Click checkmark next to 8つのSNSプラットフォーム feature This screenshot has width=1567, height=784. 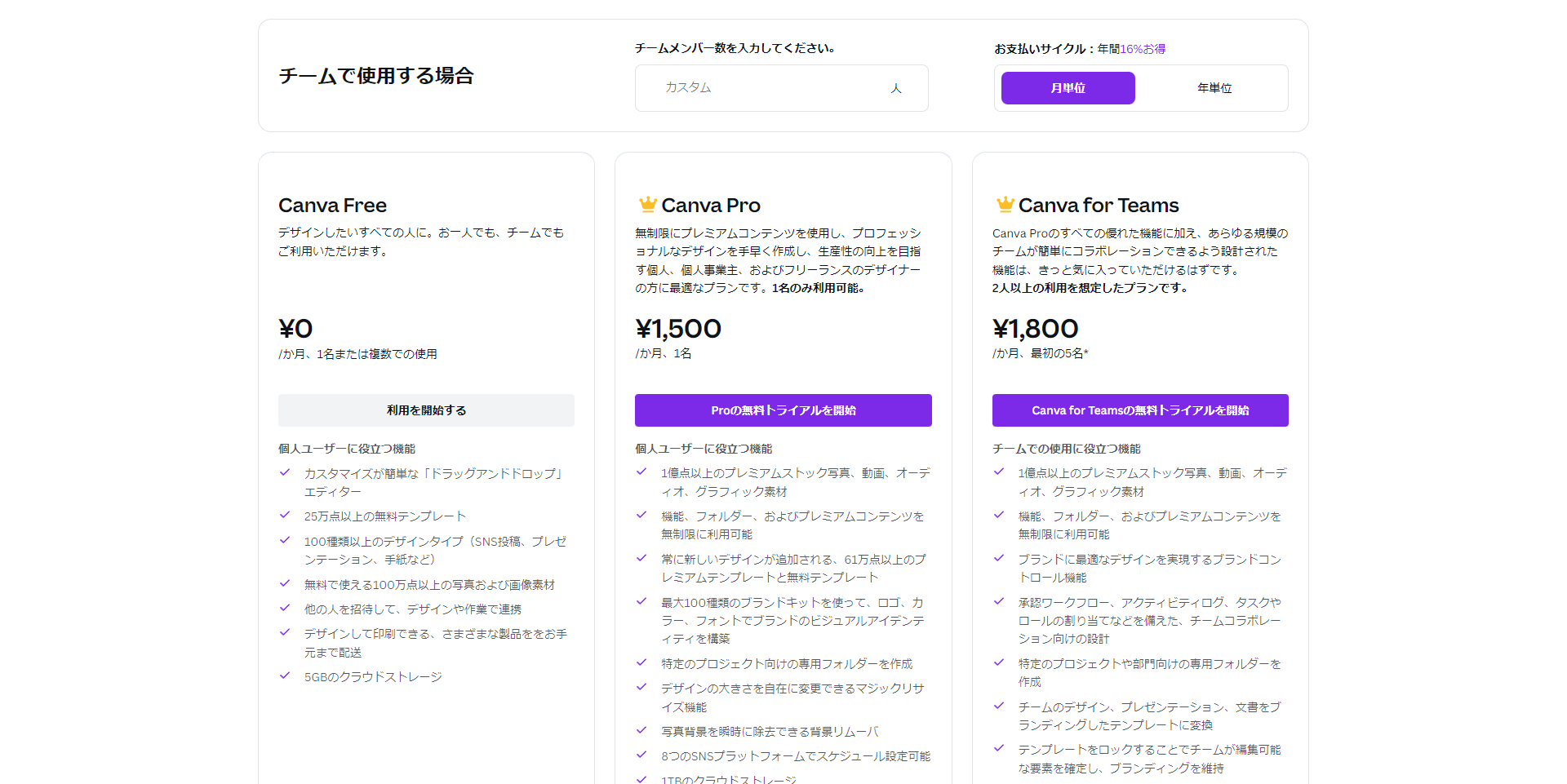[x=641, y=755]
